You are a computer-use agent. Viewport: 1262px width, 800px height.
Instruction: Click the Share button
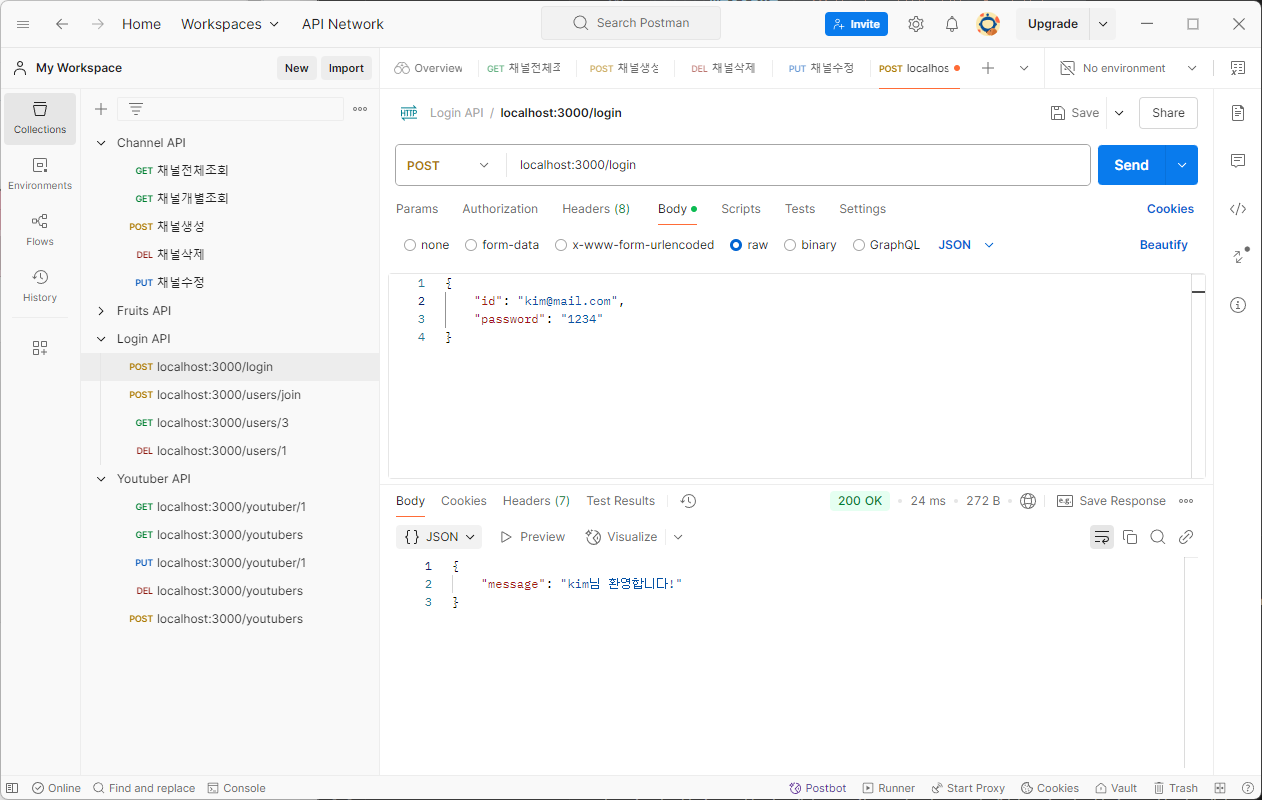click(1168, 113)
